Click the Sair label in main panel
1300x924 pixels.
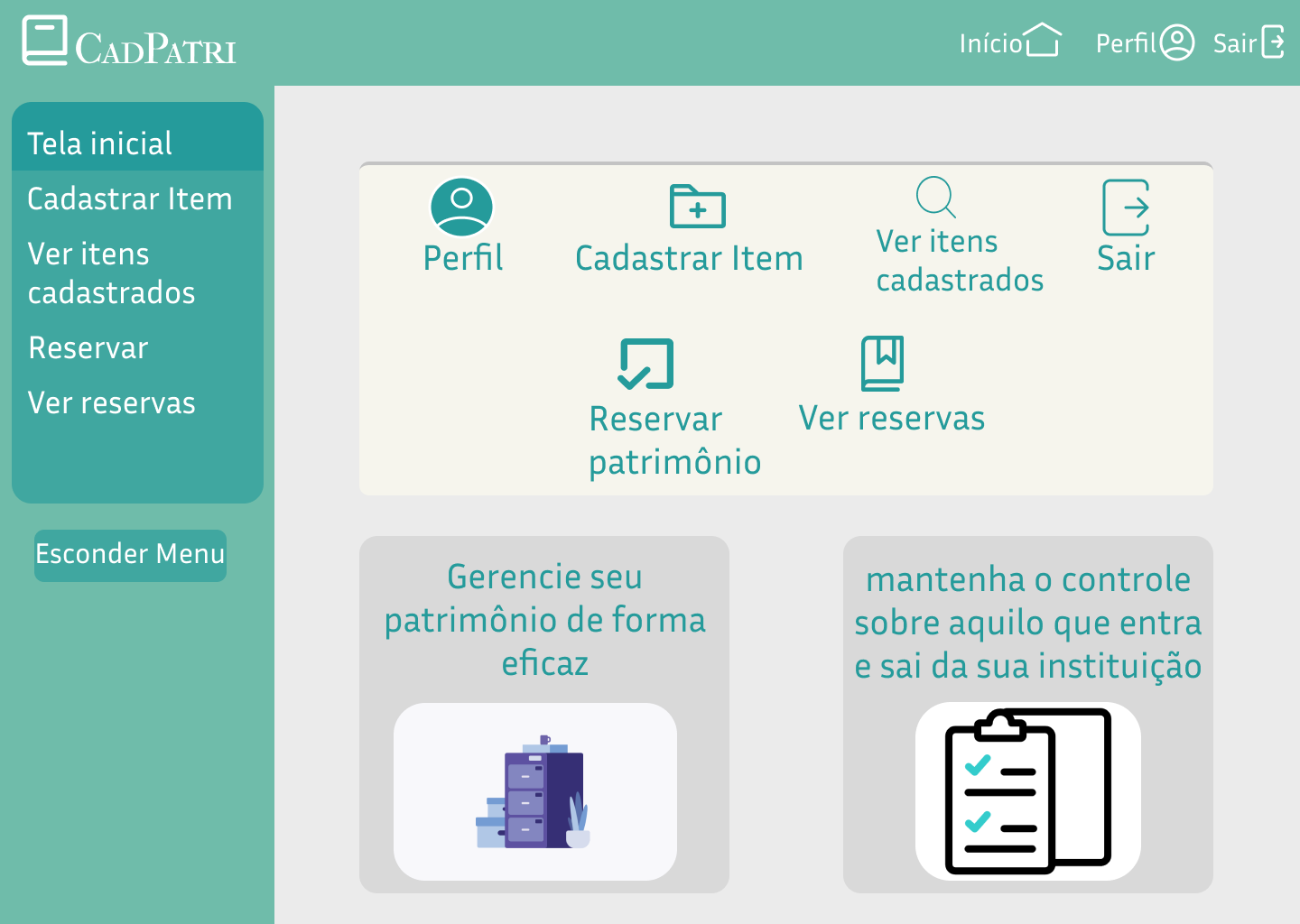(x=1126, y=258)
